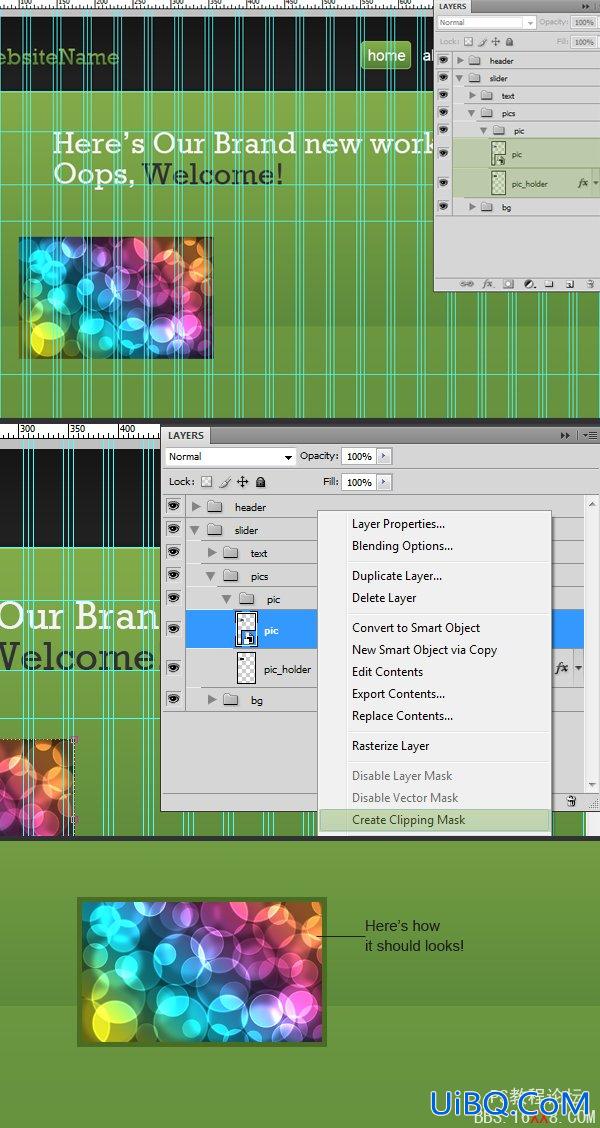The image size is (600, 1128).
Task: Choose Blending Options from context menu
Action: click(x=402, y=546)
